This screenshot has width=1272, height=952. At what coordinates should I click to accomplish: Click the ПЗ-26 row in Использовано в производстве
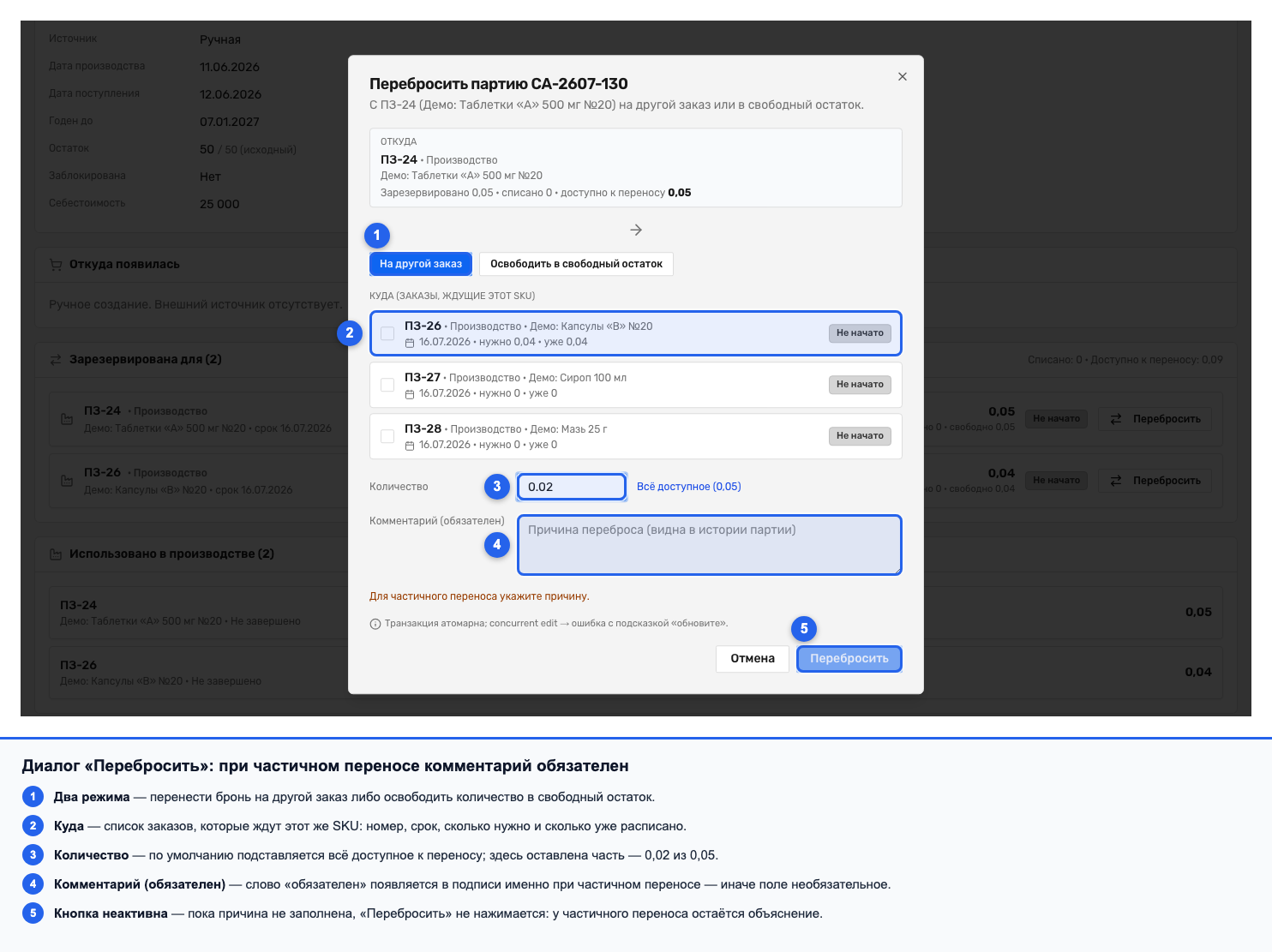636,672
